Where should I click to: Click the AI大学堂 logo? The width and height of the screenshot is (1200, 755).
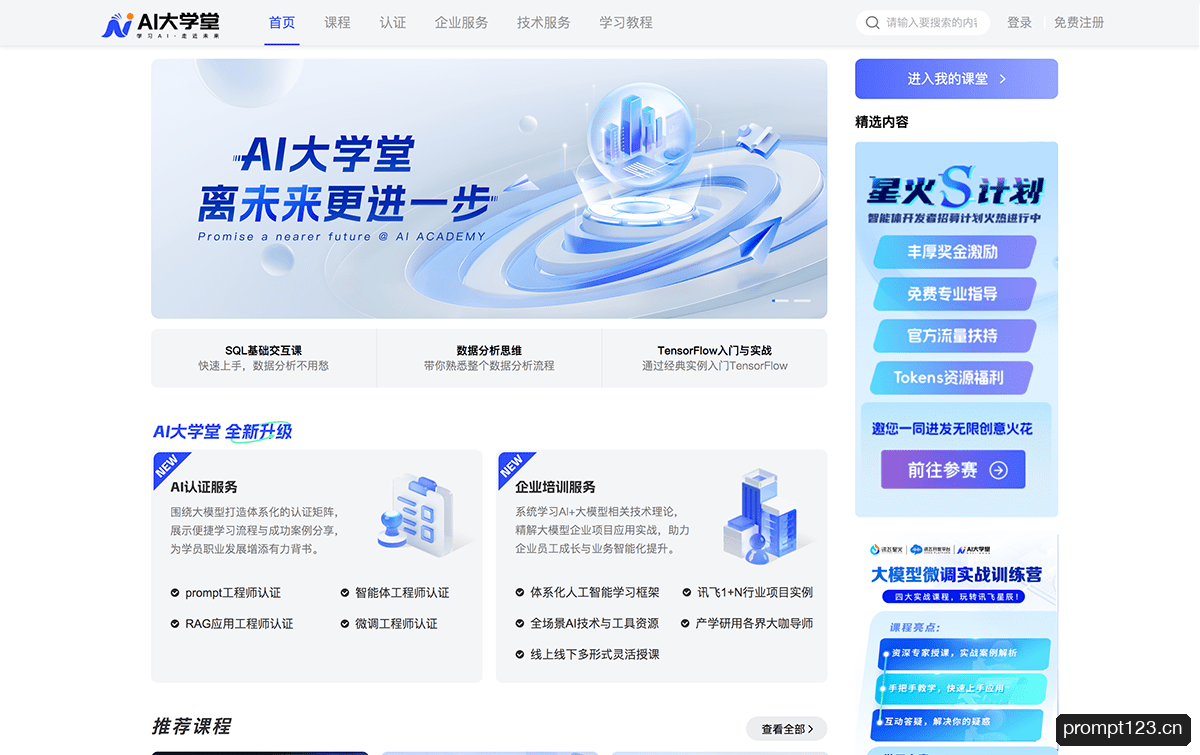click(x=160, y=24)
